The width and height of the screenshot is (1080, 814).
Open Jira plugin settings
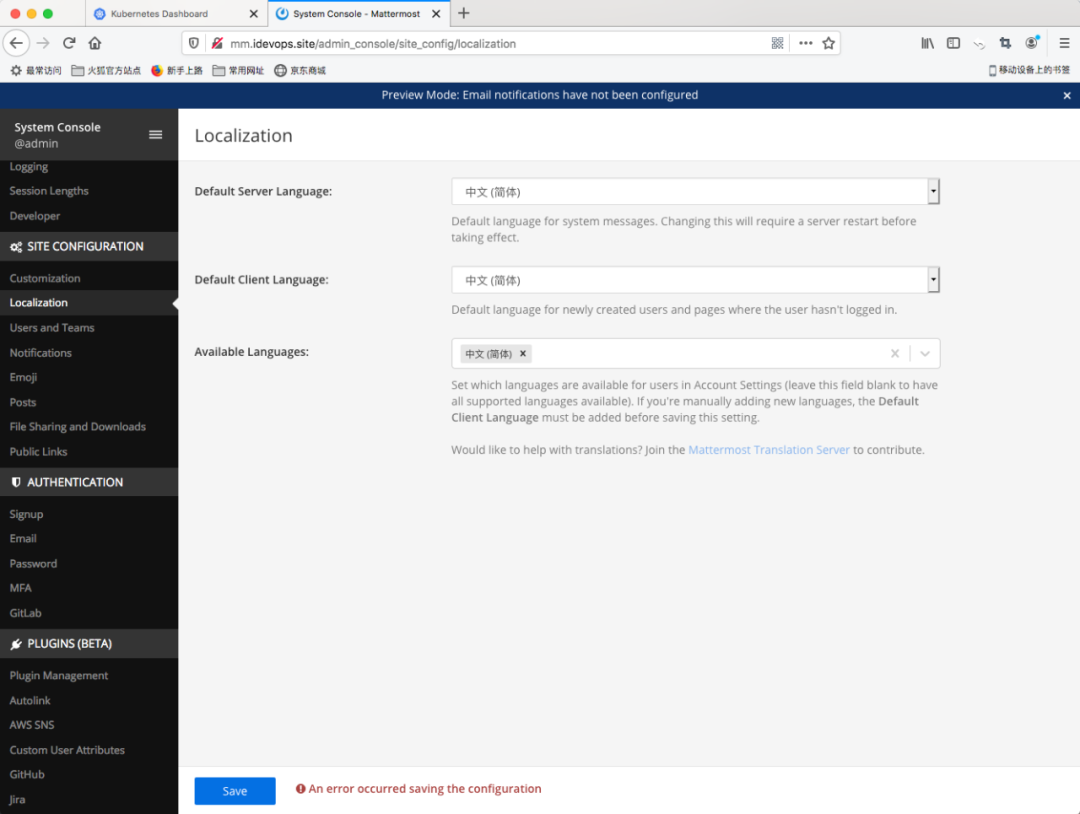tap(17, 800)
